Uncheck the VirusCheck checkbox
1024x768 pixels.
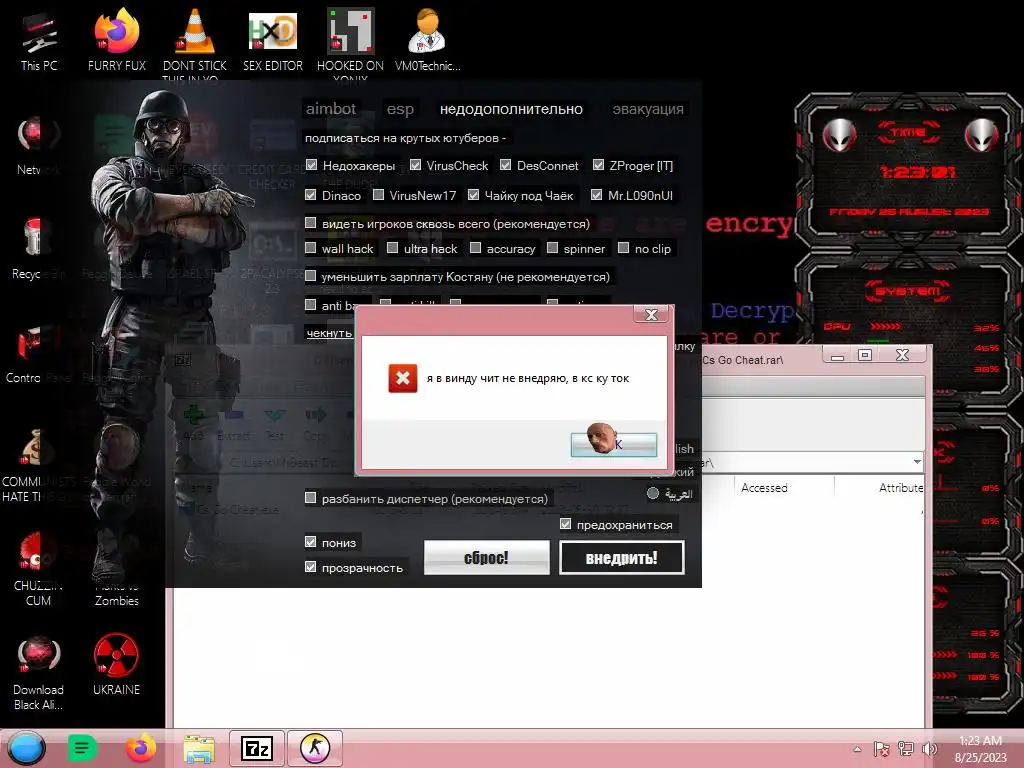click(415, 165)
